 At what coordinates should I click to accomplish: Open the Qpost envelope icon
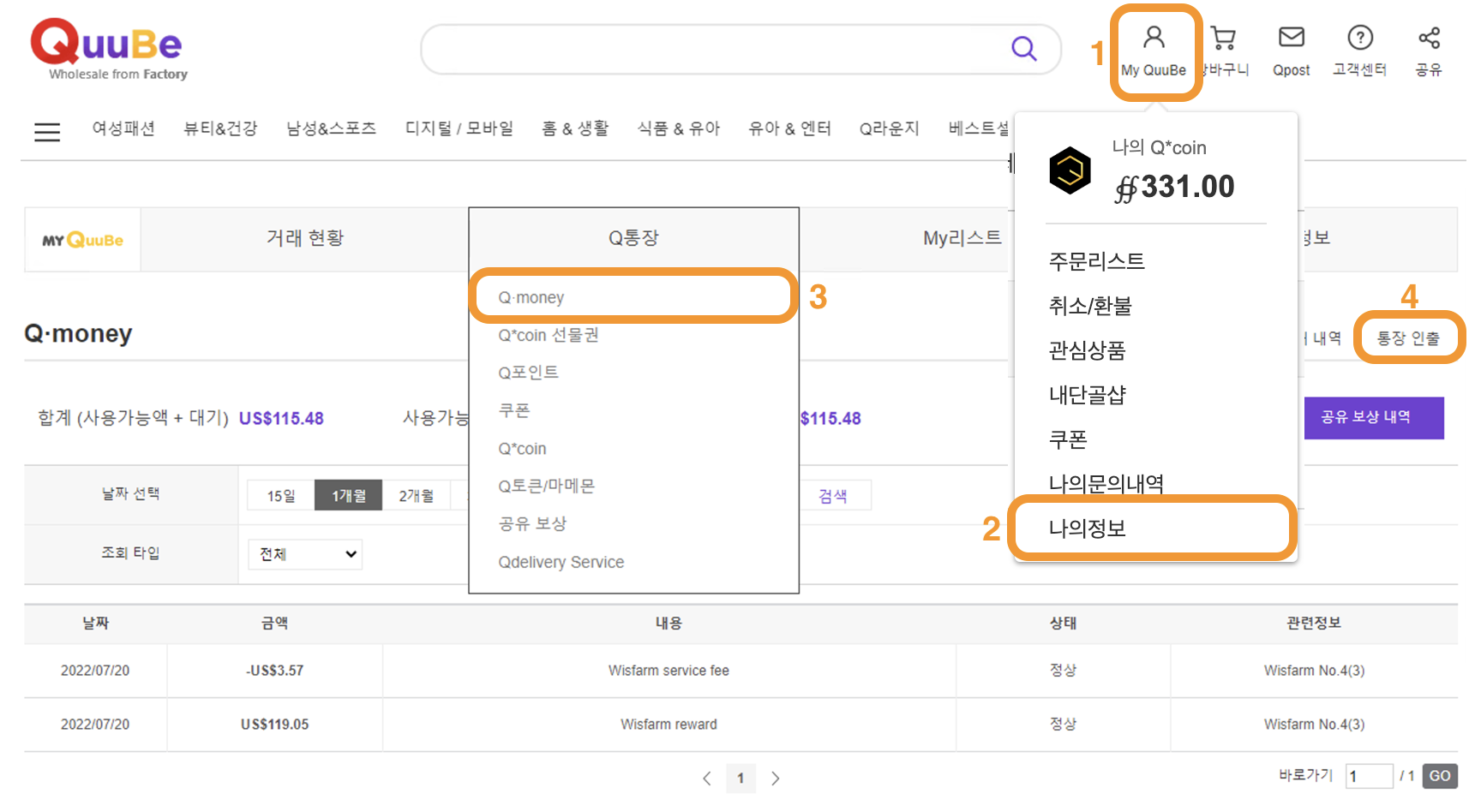point(1291,37)
